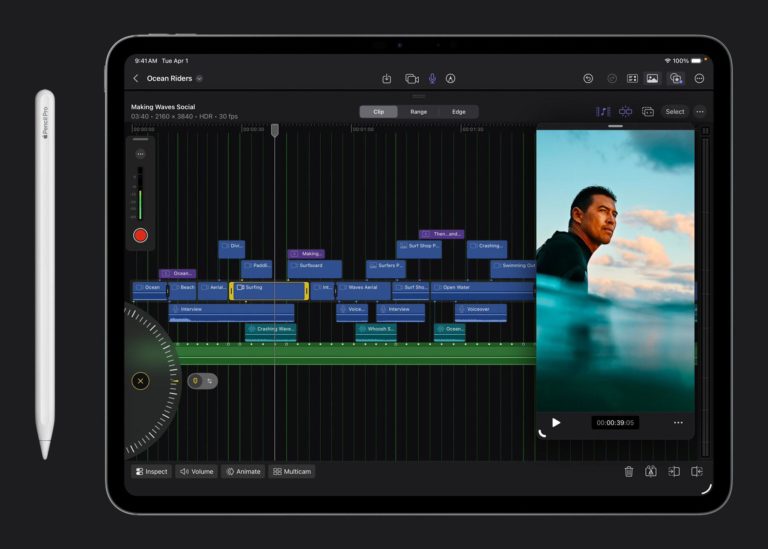Start recording with red record button

point(141,236)
